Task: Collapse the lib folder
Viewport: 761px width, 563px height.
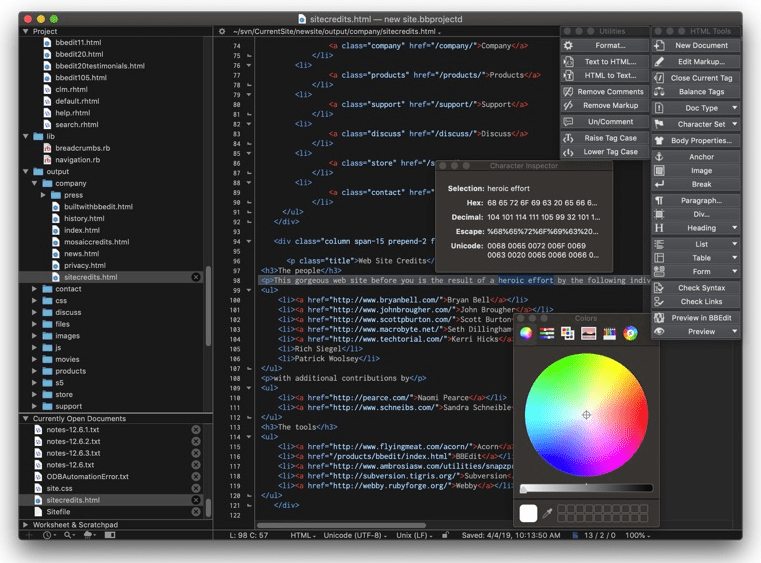Action: tap(25, 136)
